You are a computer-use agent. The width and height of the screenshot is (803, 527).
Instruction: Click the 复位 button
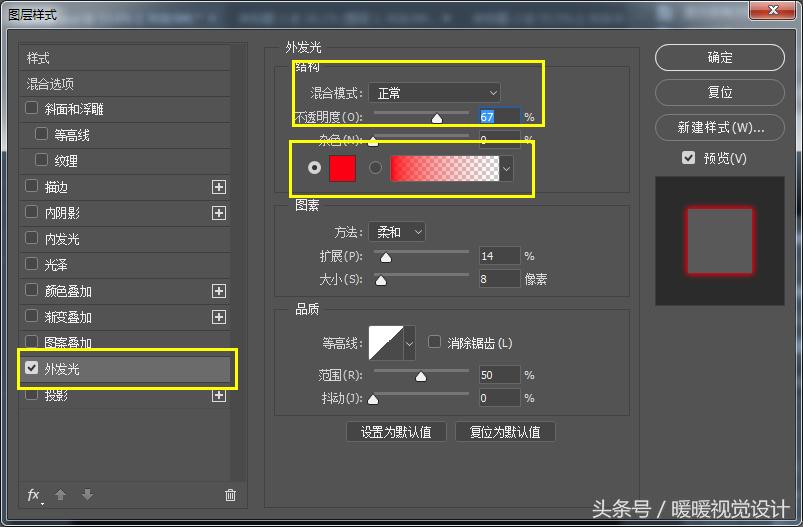(720, 92)
